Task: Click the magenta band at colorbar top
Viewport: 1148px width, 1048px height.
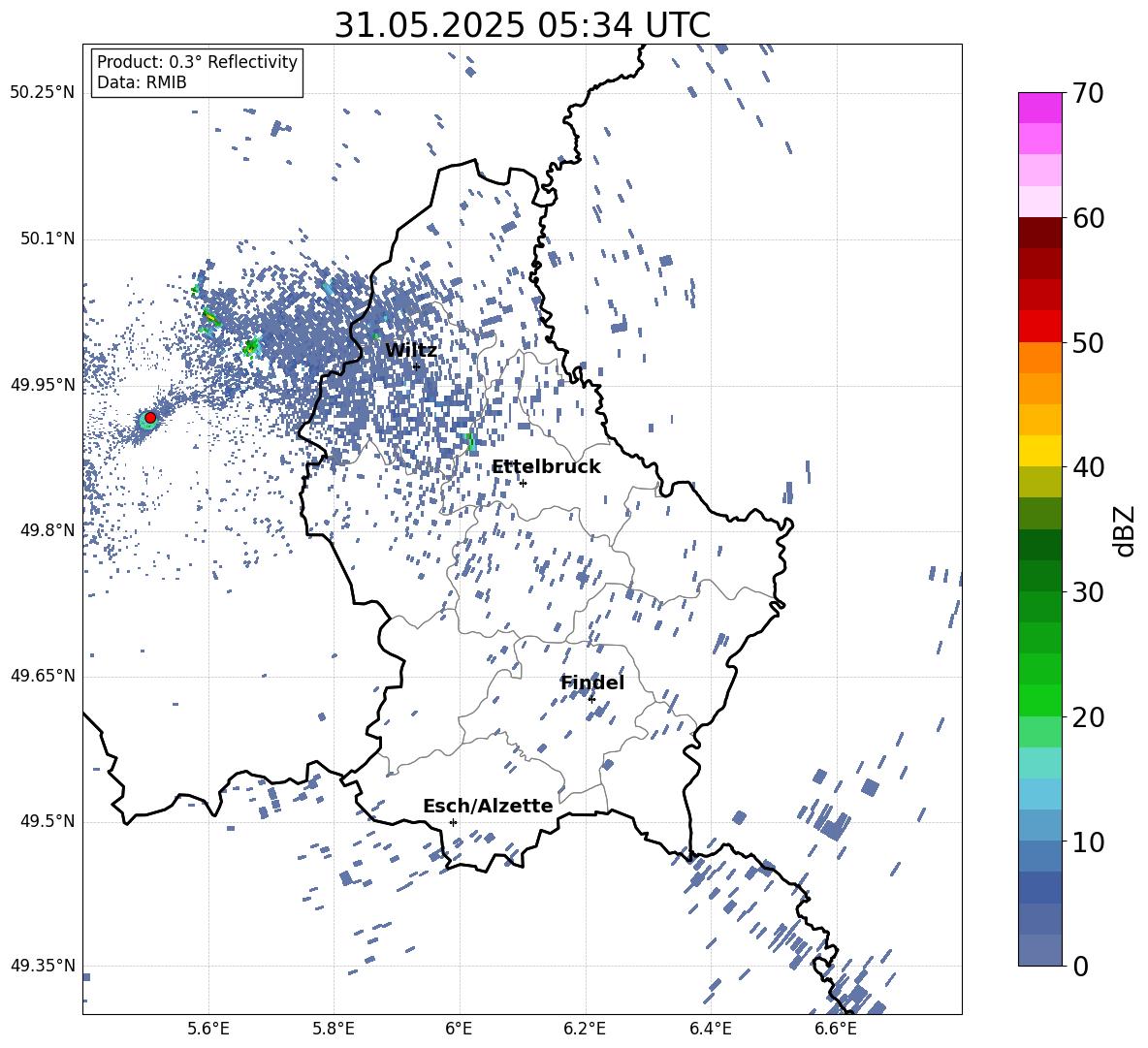Action: [1039, 108]
